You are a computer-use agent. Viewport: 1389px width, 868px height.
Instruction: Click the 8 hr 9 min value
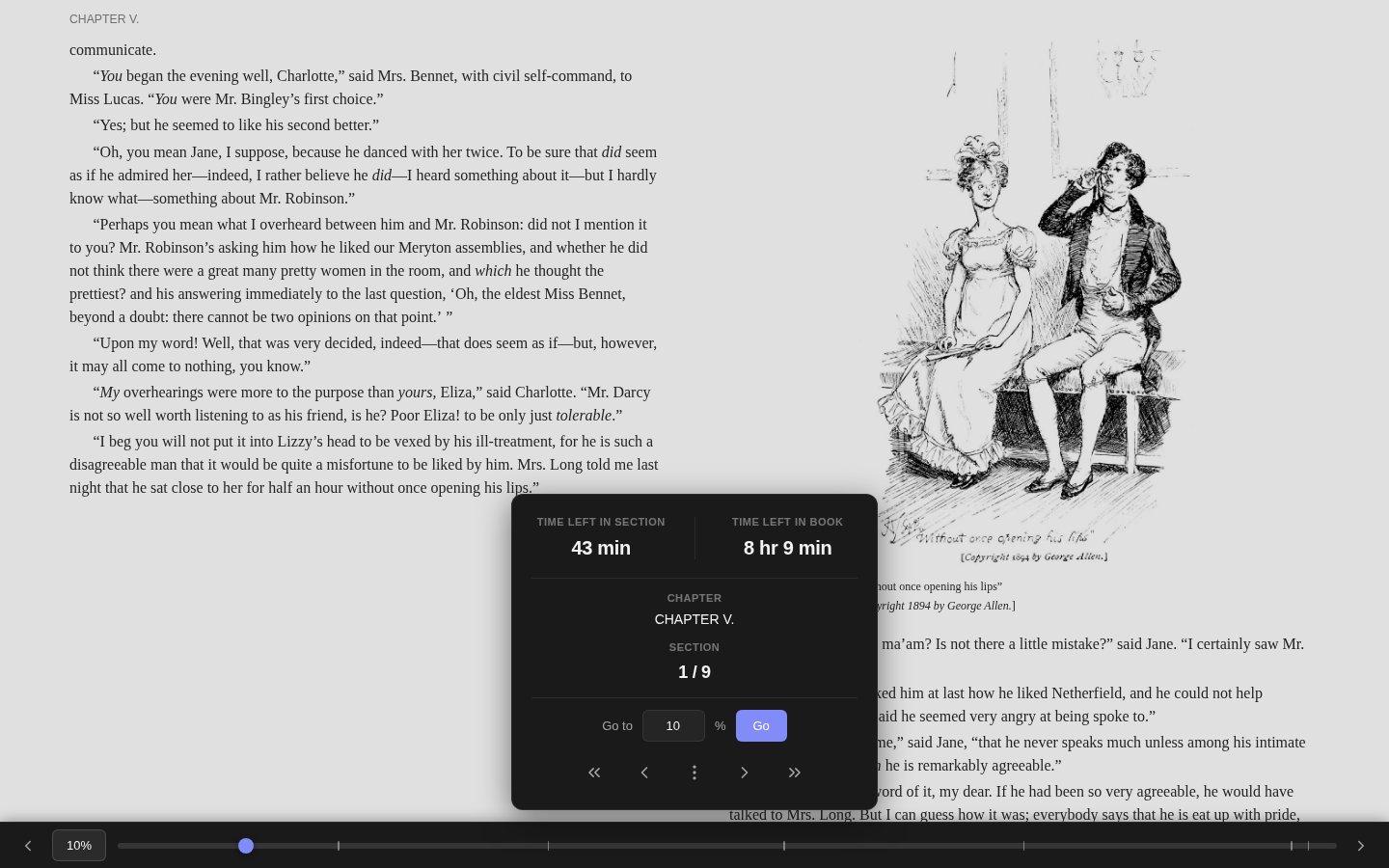pyautogui.click(x=787, y=548)
